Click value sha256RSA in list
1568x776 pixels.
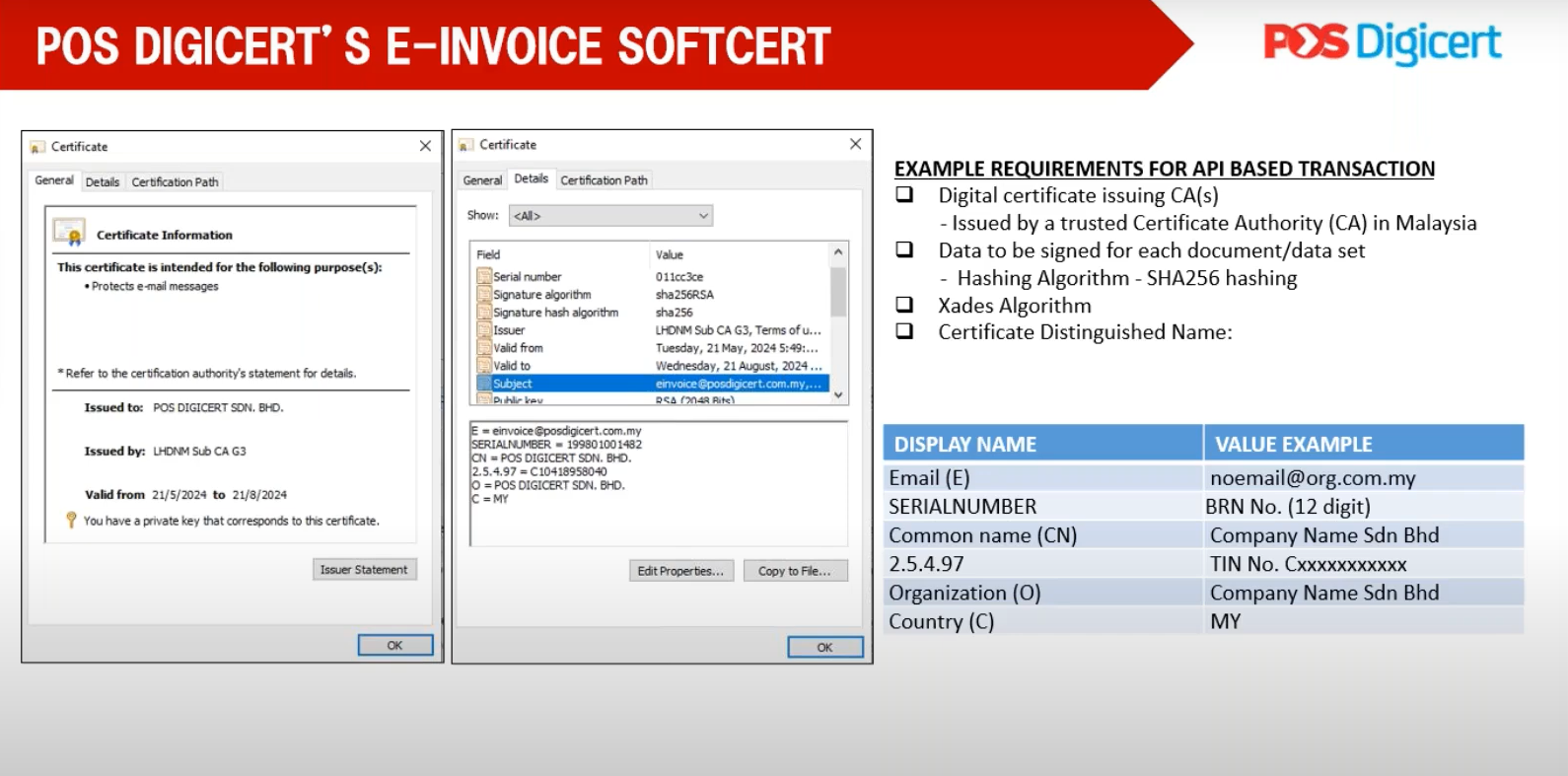684,295
